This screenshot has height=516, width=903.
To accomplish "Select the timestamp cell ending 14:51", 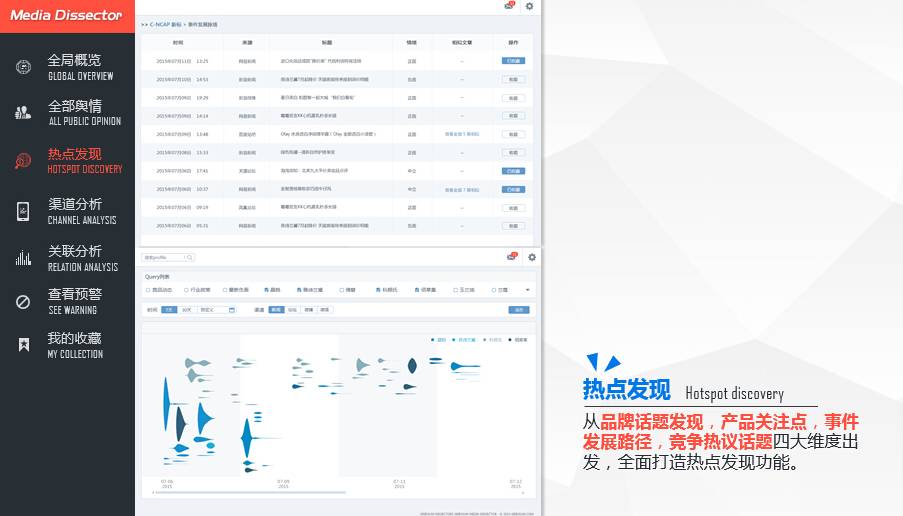I will 182,79.
